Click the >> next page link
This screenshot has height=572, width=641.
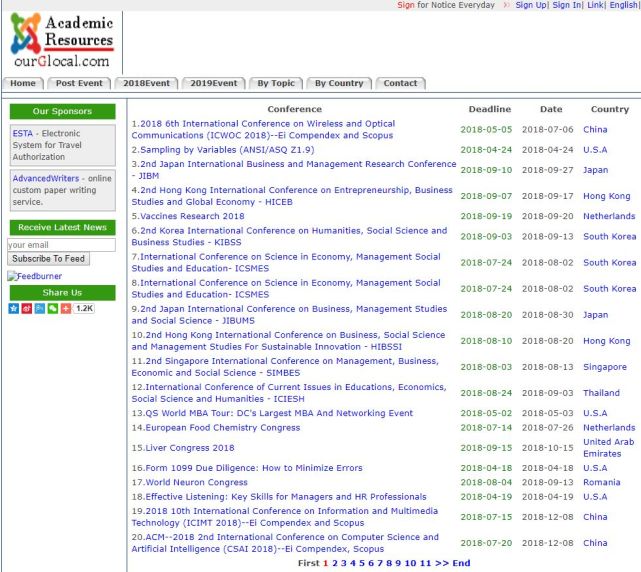[442, 563]
